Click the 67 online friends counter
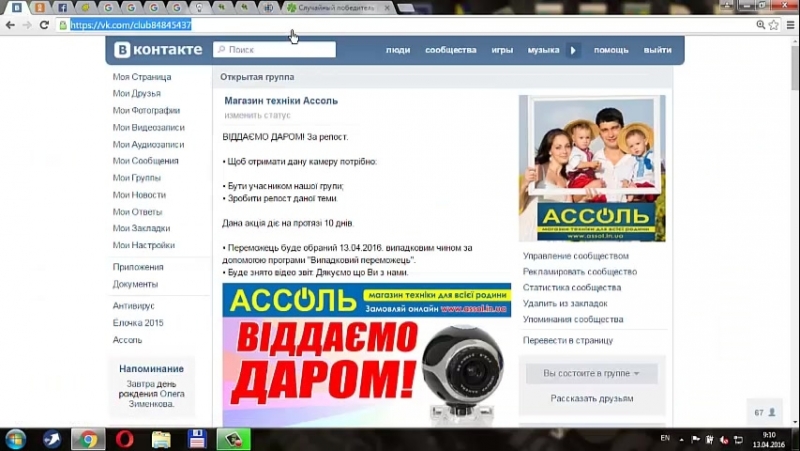The height and width of the screenshot is (451, 800). pyautogui.click(x=764, y=412)
